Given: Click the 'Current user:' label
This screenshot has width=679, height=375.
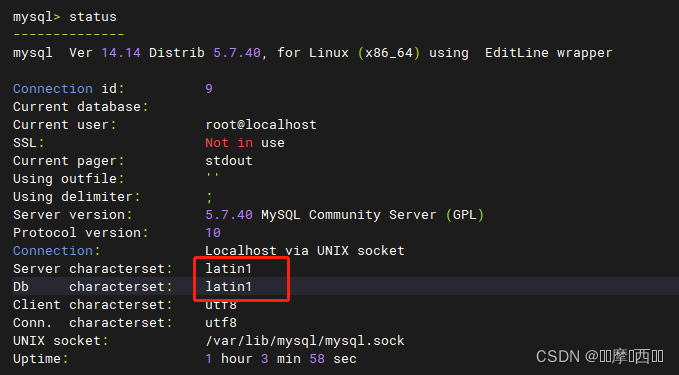Looking at the screenshot, I should click(x=65, y=125).
